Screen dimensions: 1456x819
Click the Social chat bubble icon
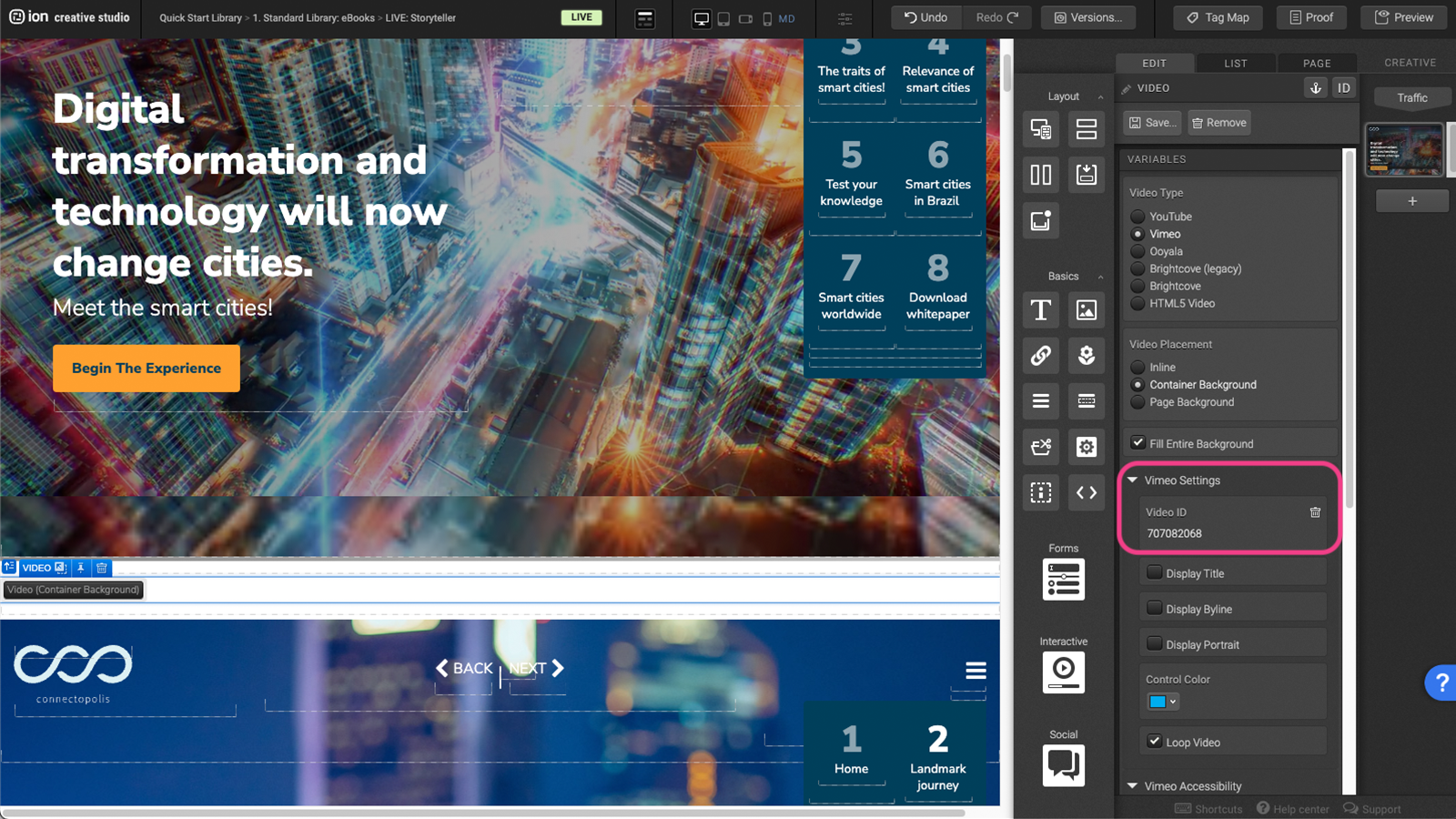pos(1063,765)
